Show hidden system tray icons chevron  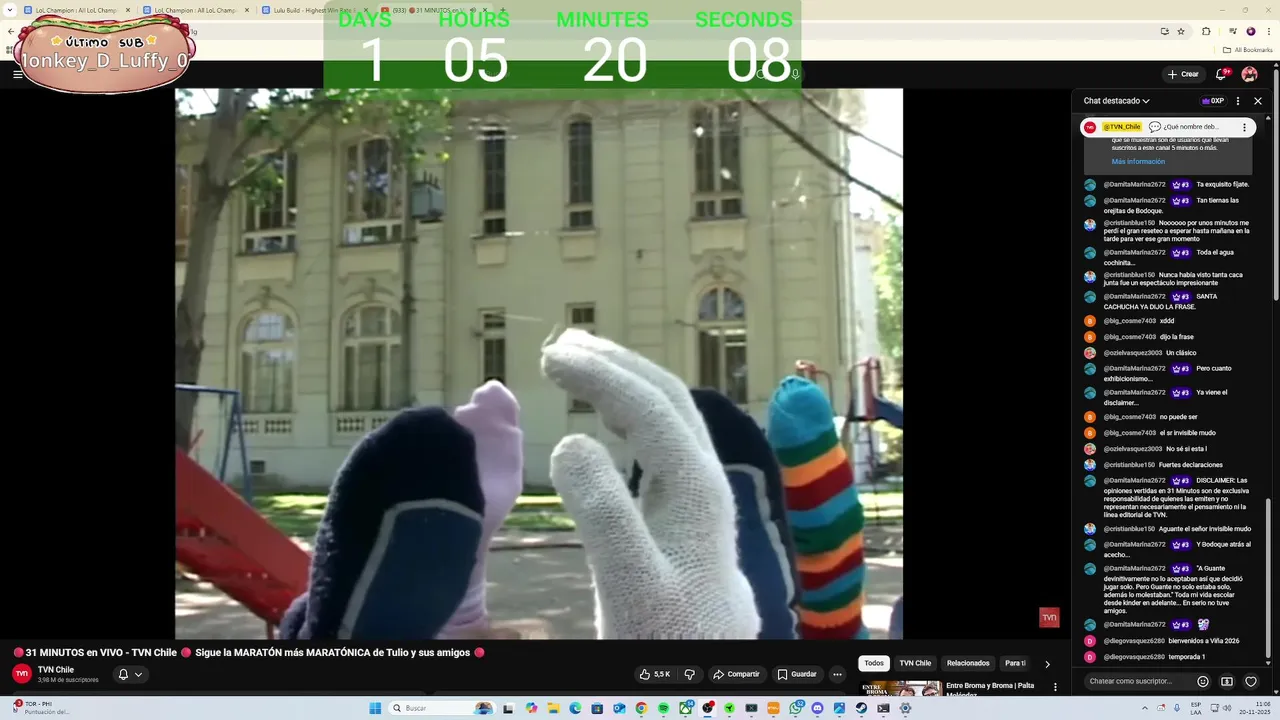point(1145,708)
